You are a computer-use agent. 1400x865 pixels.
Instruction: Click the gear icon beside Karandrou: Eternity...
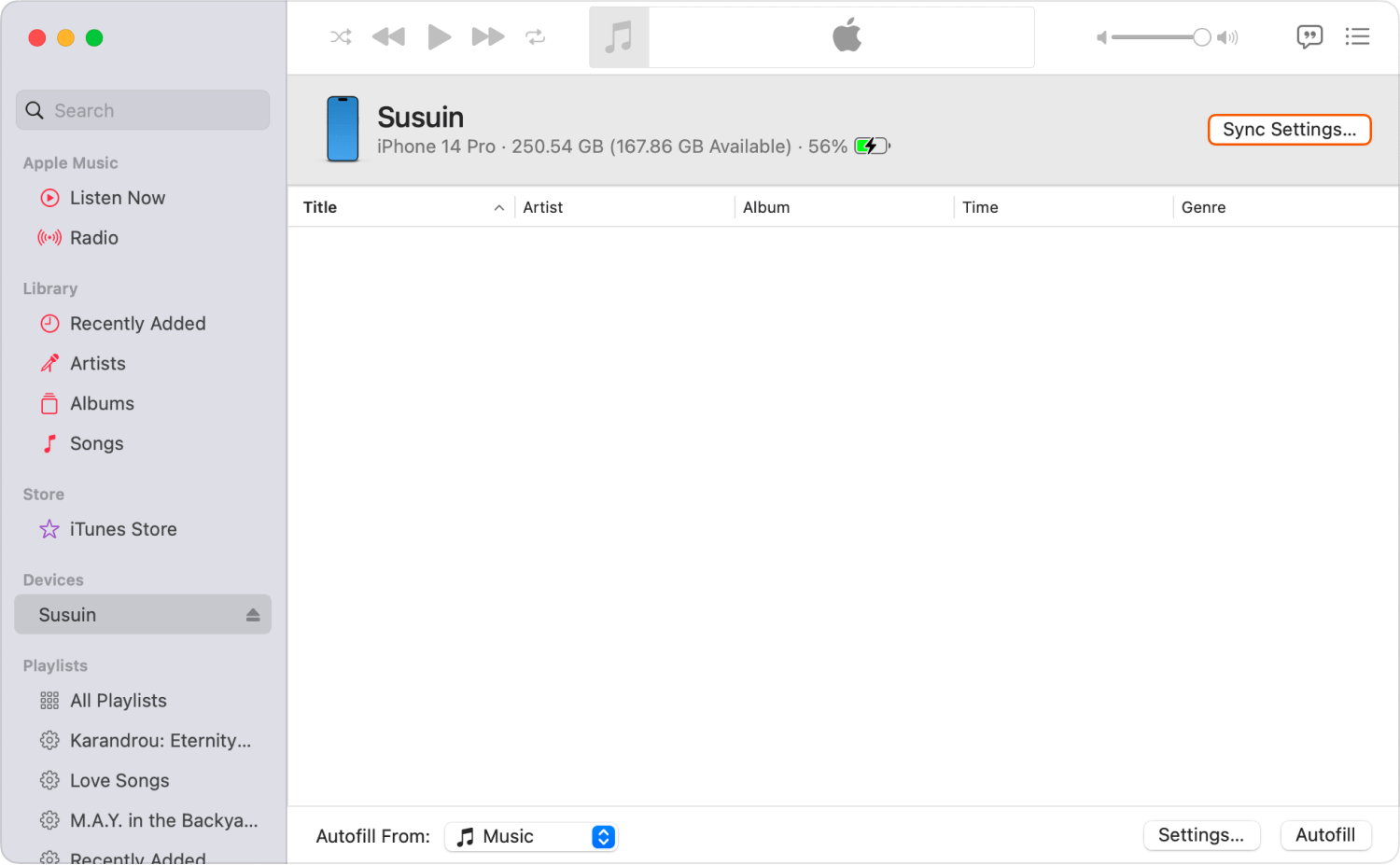point(49,741)
